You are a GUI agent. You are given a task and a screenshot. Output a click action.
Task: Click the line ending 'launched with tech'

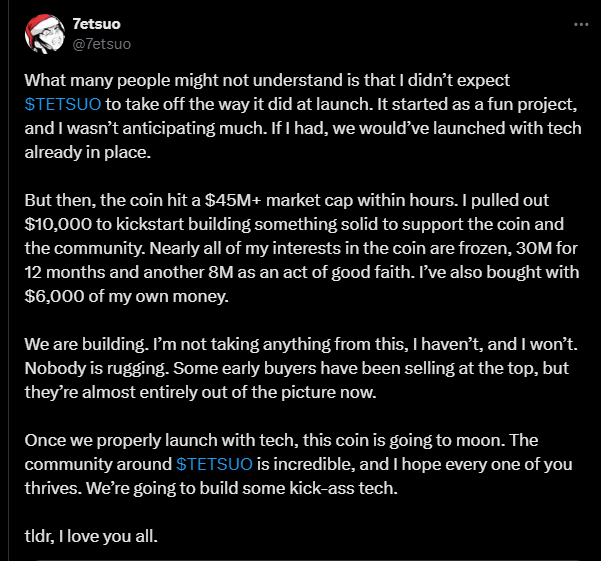(303, 128)
